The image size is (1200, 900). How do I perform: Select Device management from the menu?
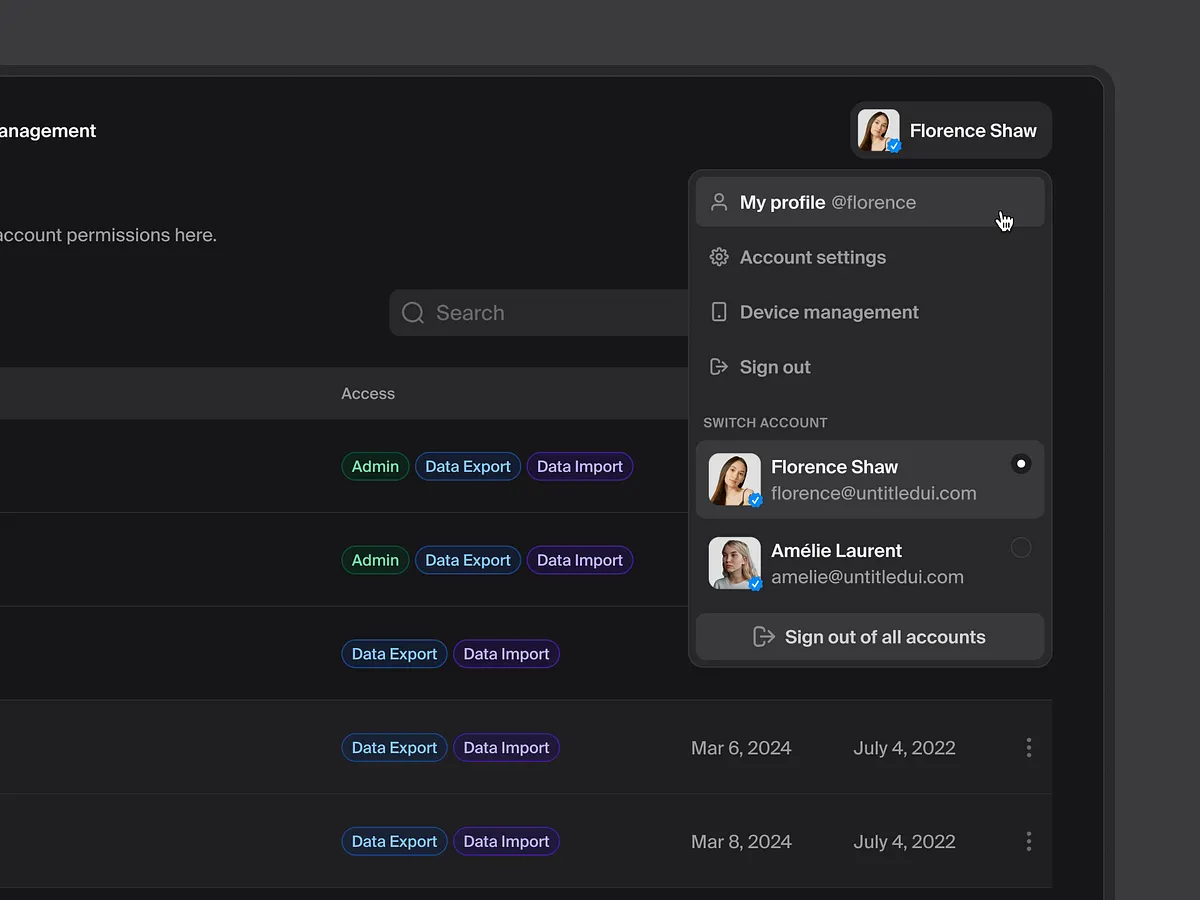828,311
